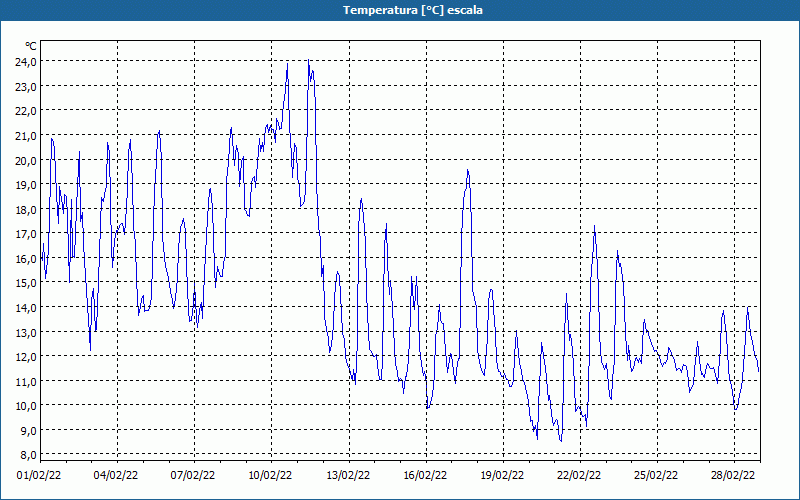800x500 pixels.
Task: Select the 16/02/22 date label
Action: tap(425, 475)
